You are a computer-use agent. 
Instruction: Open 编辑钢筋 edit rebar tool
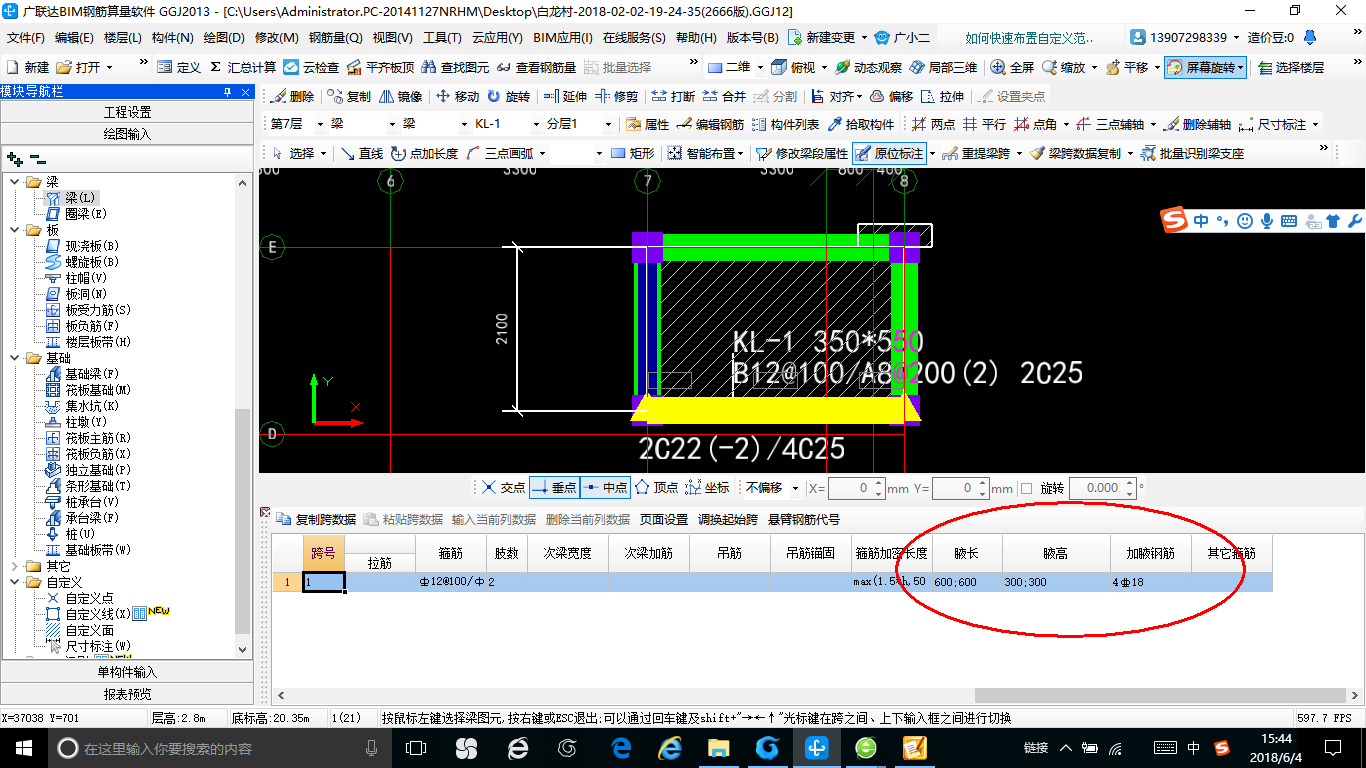(x=710, y=125)
